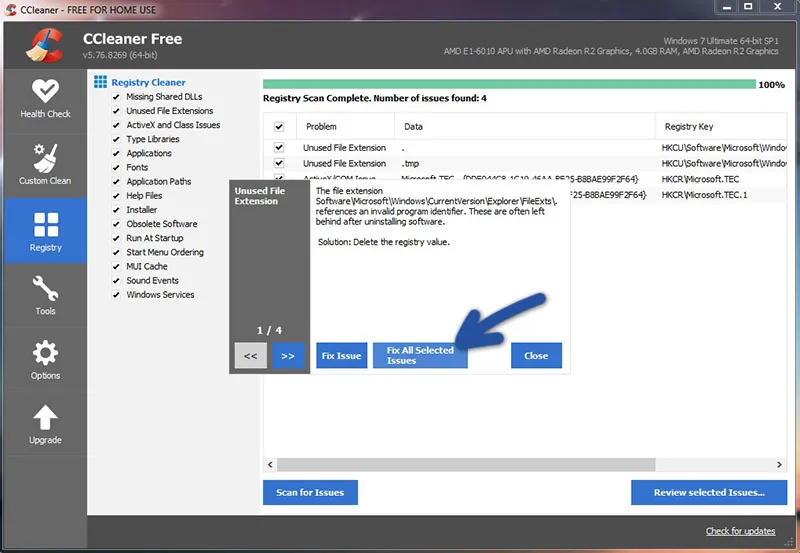Click the Registry Cleaner grid icon
The height and width of the screenshot is (553, 800).
[x=101, y=82]
